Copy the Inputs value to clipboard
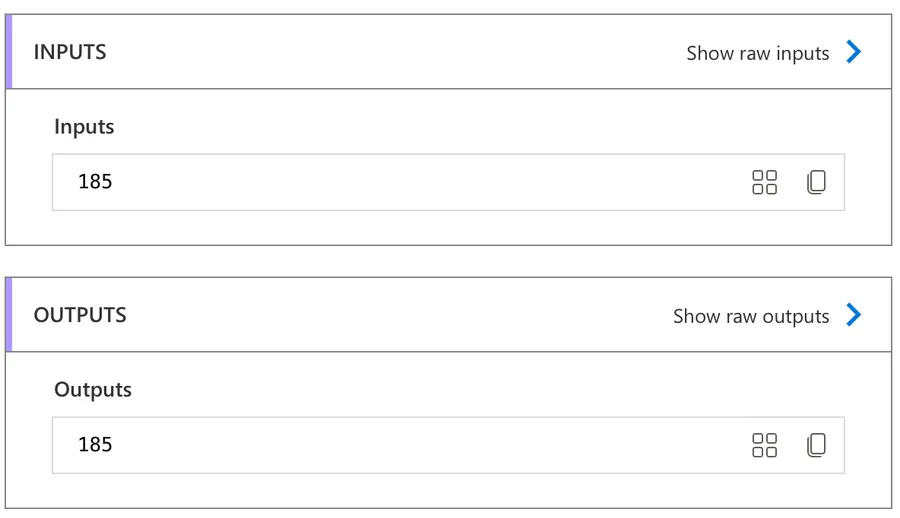This screenshot has height=518, width=900. 816,182
